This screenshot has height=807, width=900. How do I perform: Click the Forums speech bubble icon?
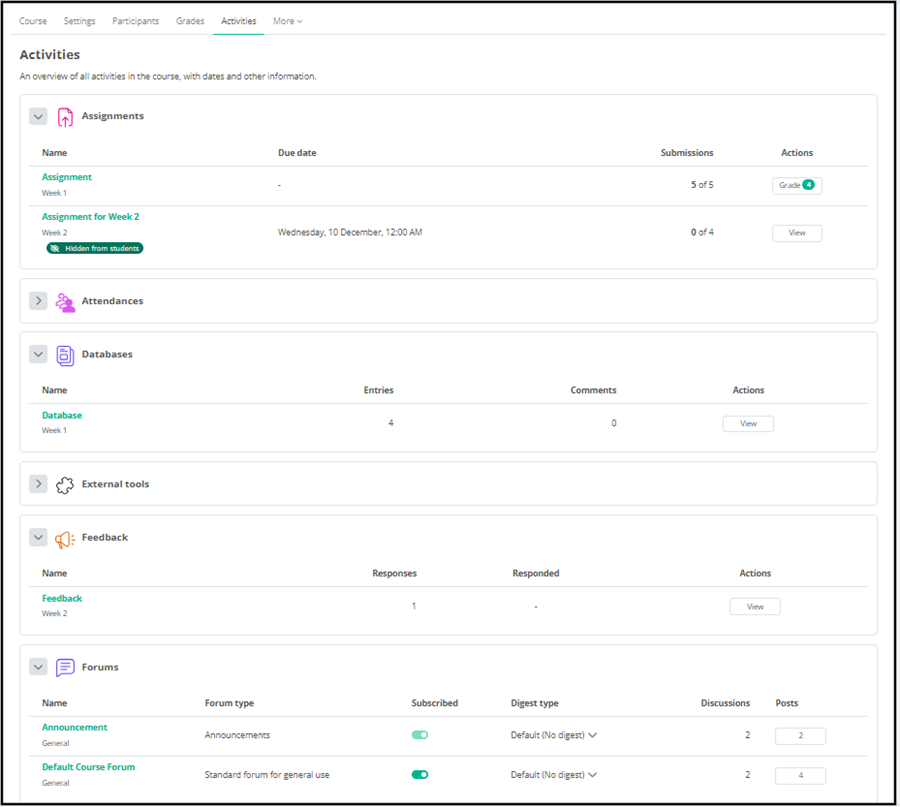click(x=64, y=667)
